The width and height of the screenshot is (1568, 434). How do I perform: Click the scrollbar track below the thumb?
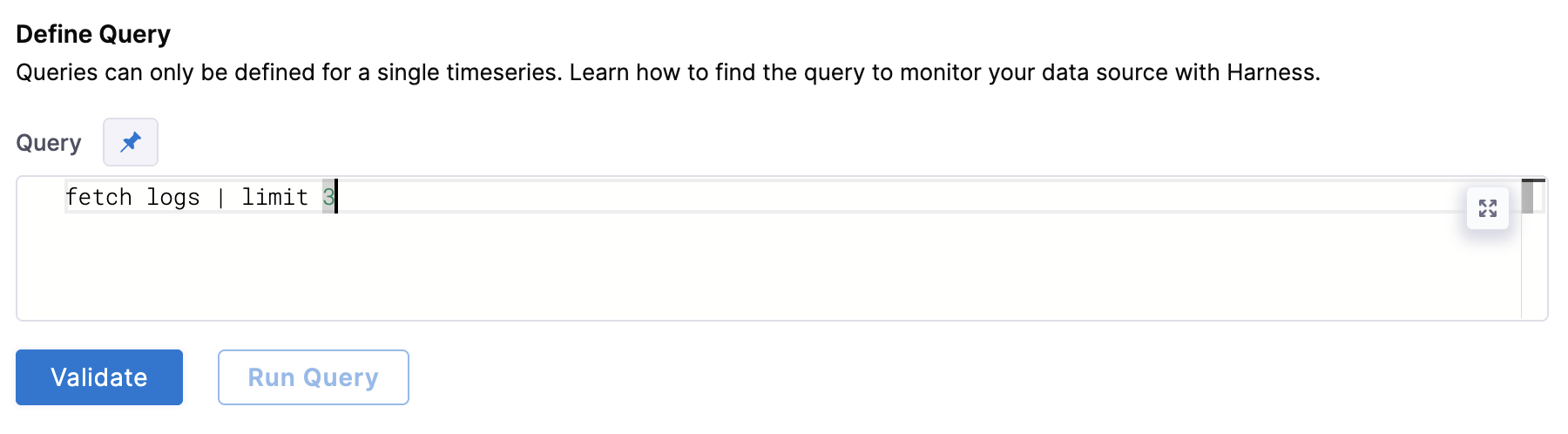(1533, 270)
